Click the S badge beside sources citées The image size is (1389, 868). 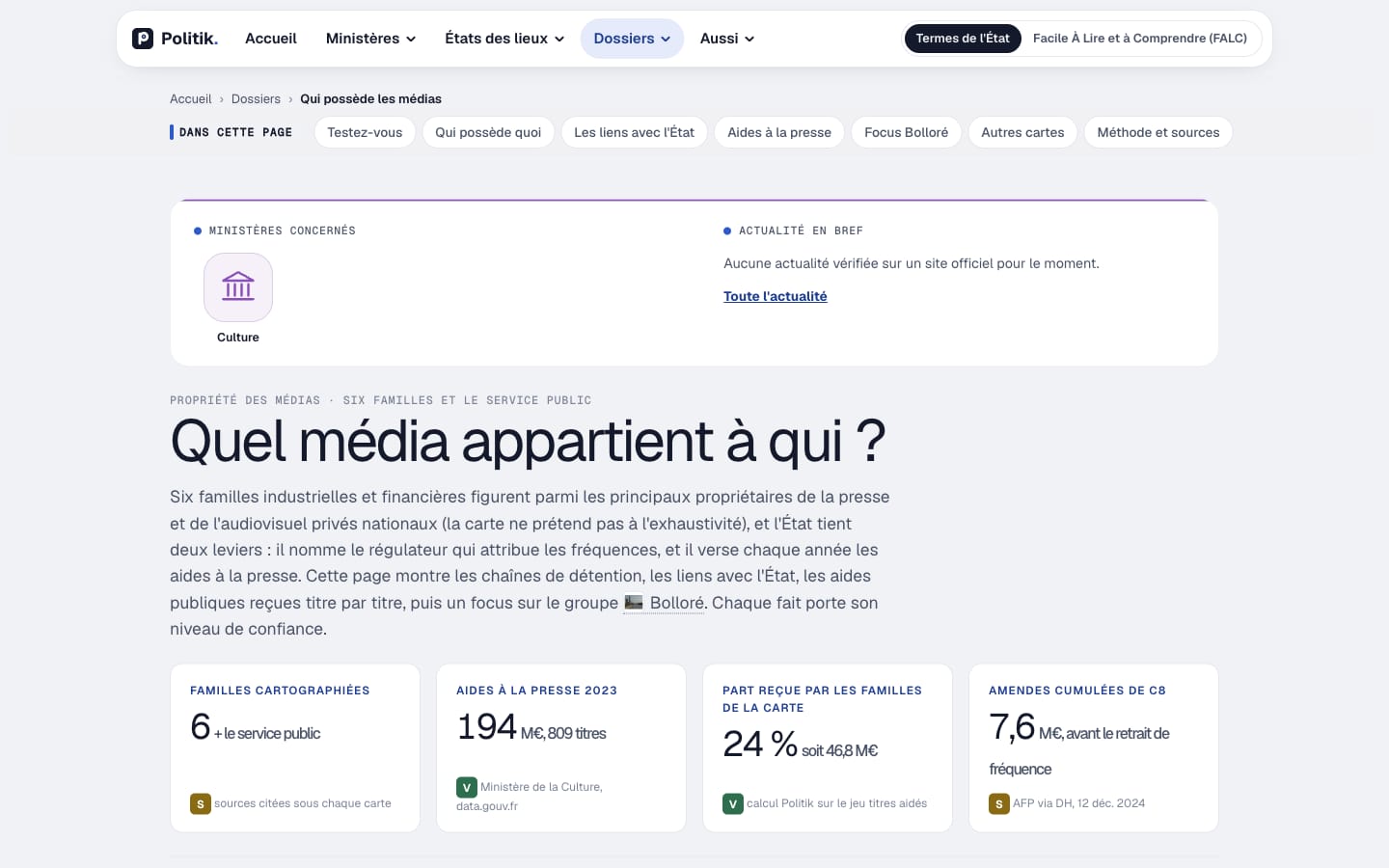(201, 803)
